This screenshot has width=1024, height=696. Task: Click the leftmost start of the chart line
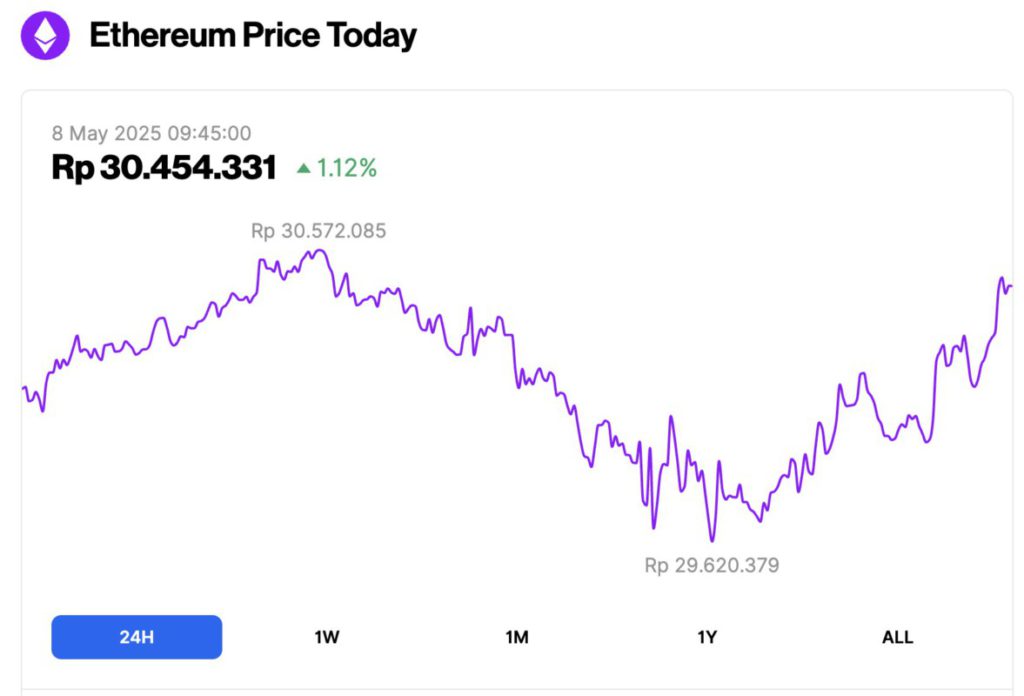coord(24,387)
